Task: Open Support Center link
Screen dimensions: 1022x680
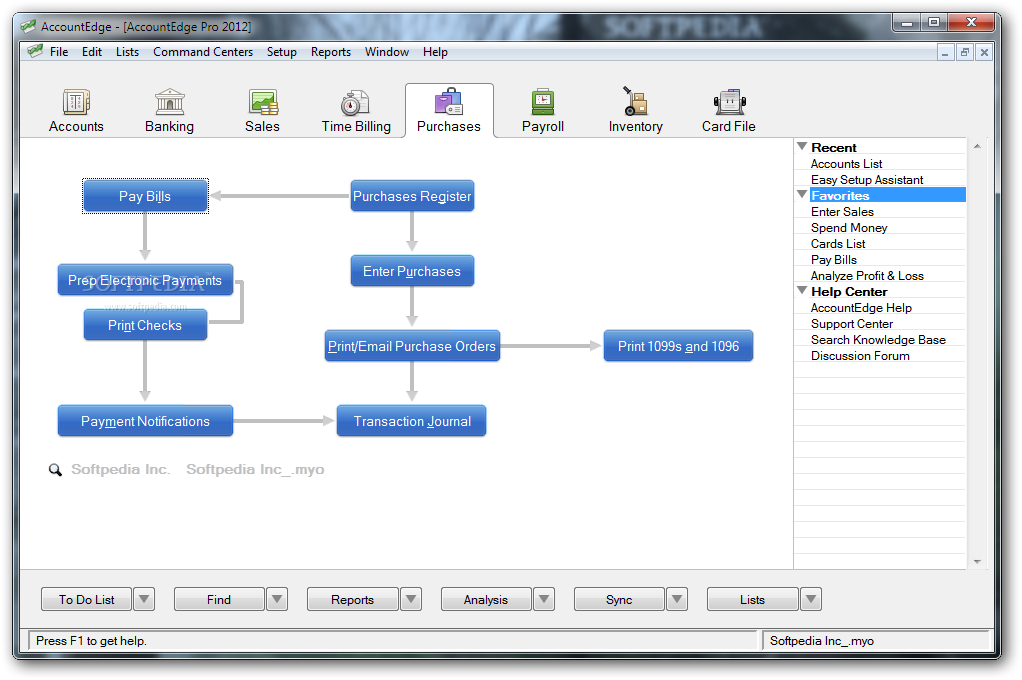Action: click(852, 323)
